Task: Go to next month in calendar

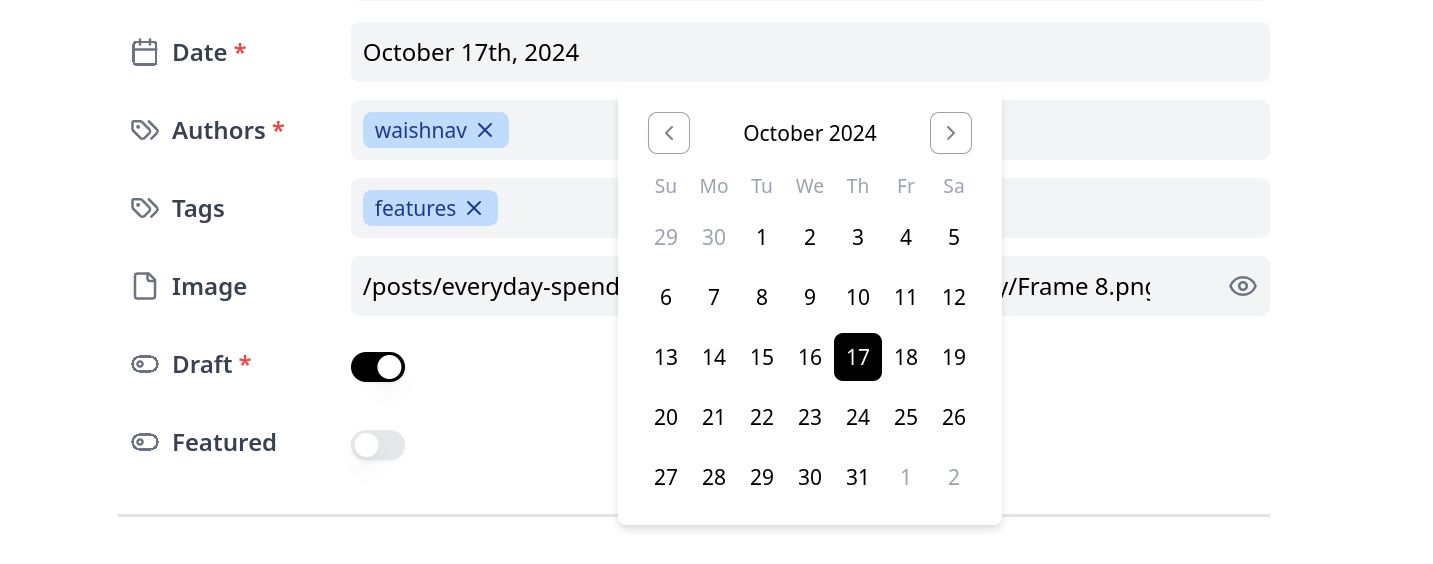Action: tap(951, 133)
